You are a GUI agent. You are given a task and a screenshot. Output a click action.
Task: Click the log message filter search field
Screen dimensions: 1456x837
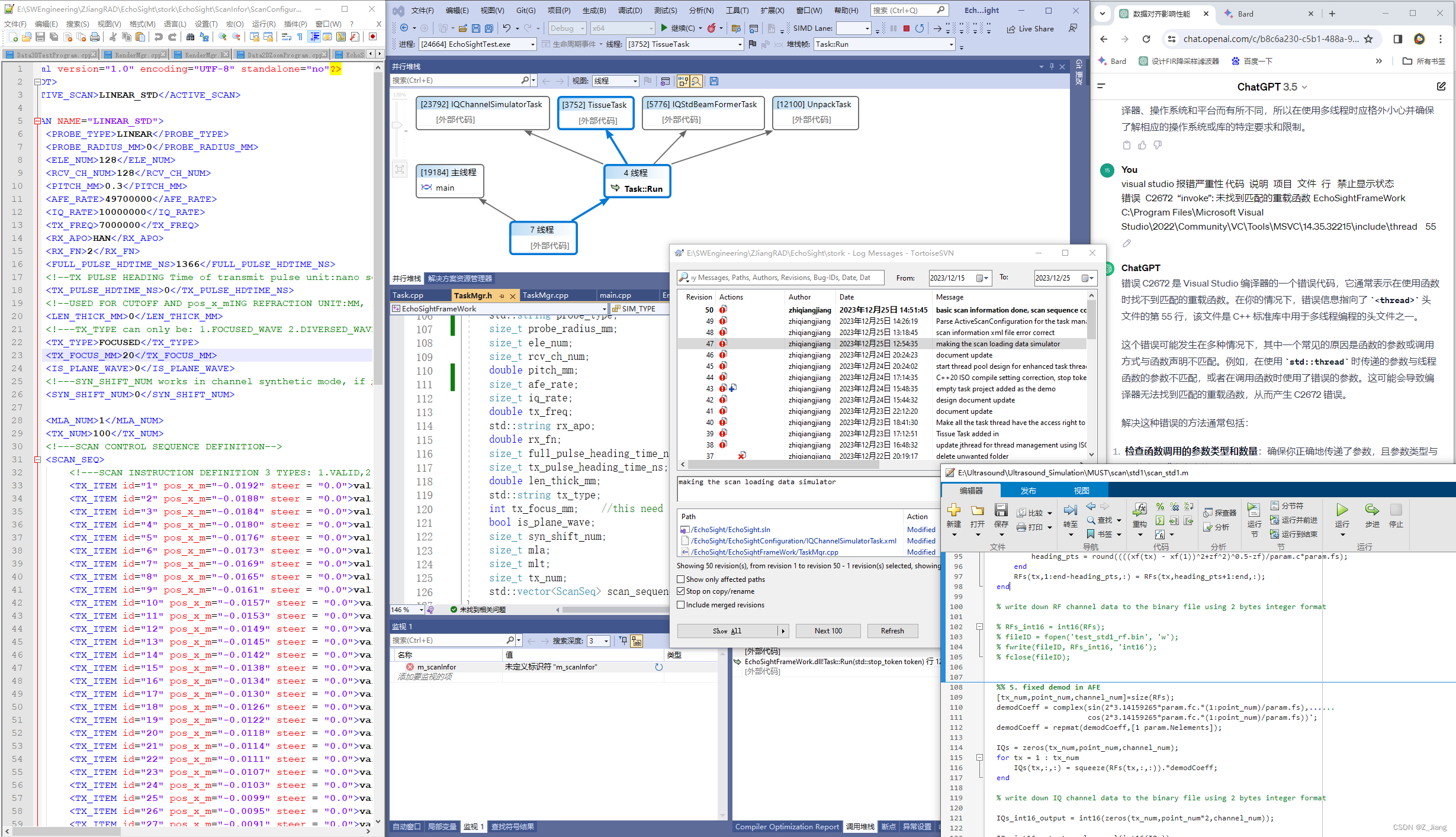point(780,278)
